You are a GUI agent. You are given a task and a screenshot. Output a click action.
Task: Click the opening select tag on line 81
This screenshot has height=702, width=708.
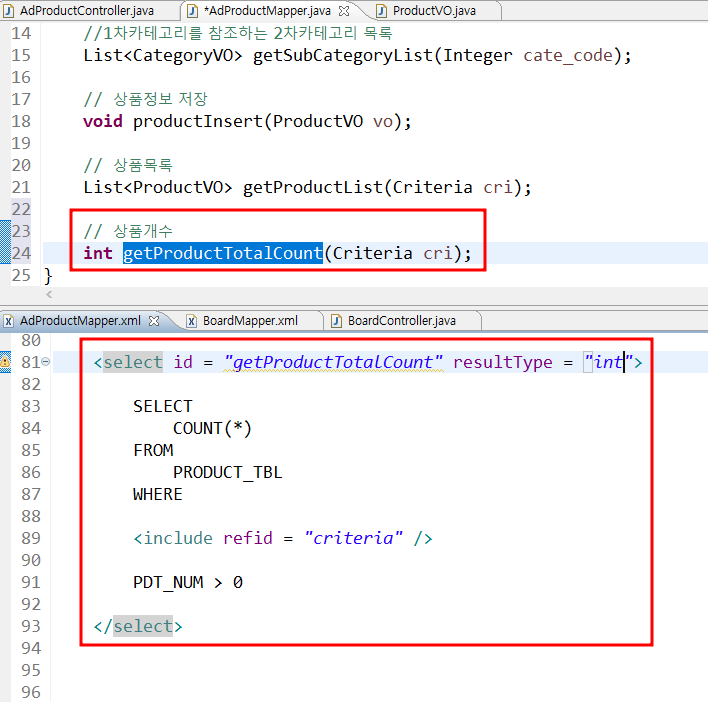tap(133, 362)
